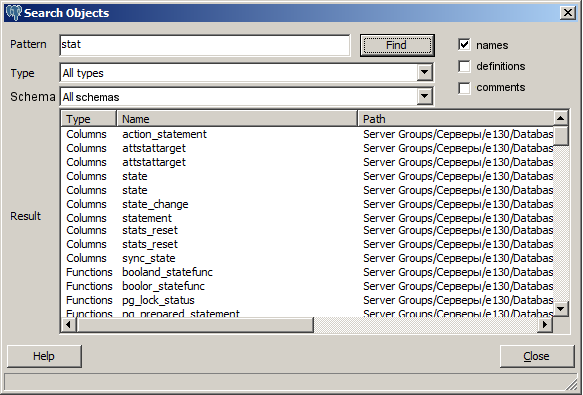Click the down arrow of the vertical scrollbar
The width and height of the screenshot is (583, 395).
click(561, 309)
